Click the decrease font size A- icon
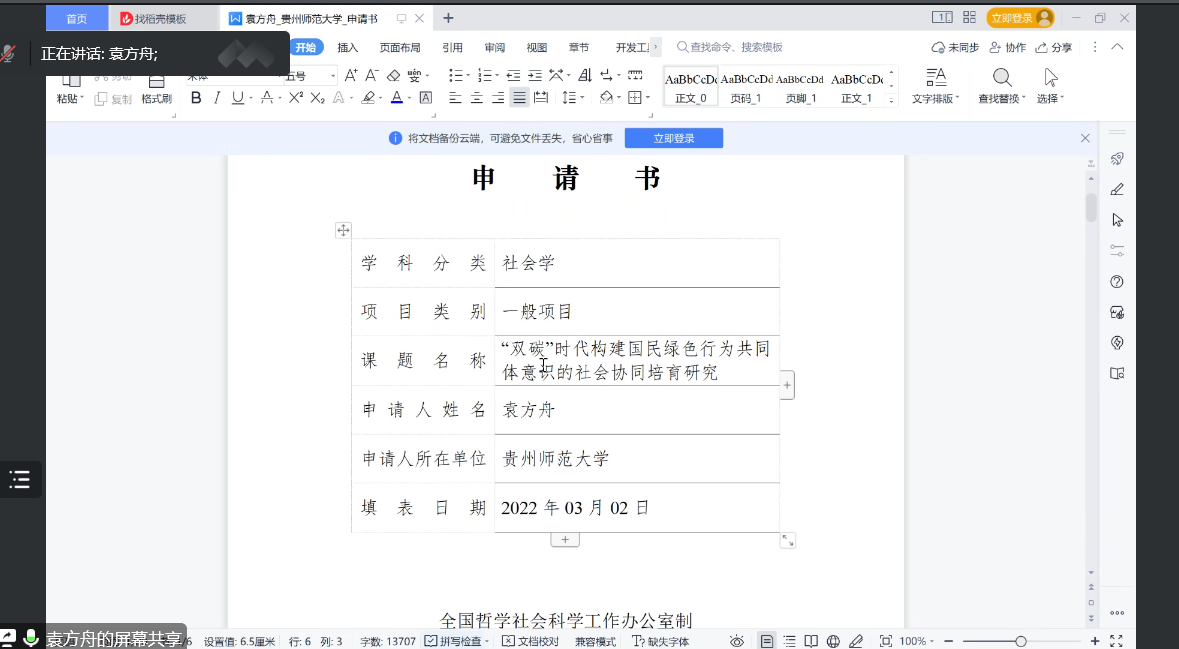This screenshot has width=1179, height=649. pos(371,75)
